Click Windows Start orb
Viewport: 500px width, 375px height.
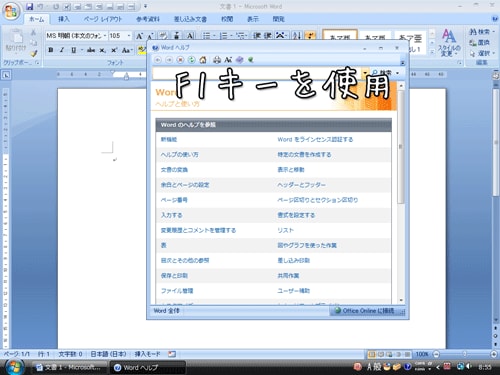tap(14, 367)
